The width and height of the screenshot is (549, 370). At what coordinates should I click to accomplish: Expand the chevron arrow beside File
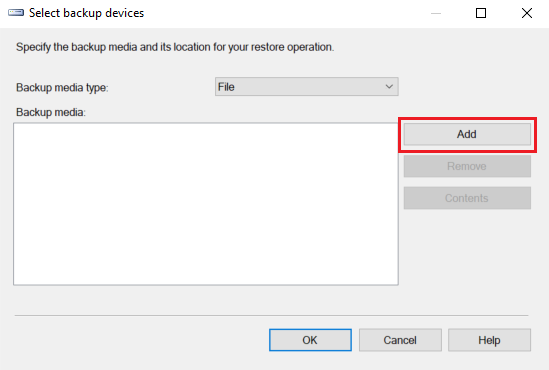(x=389, y=87)
